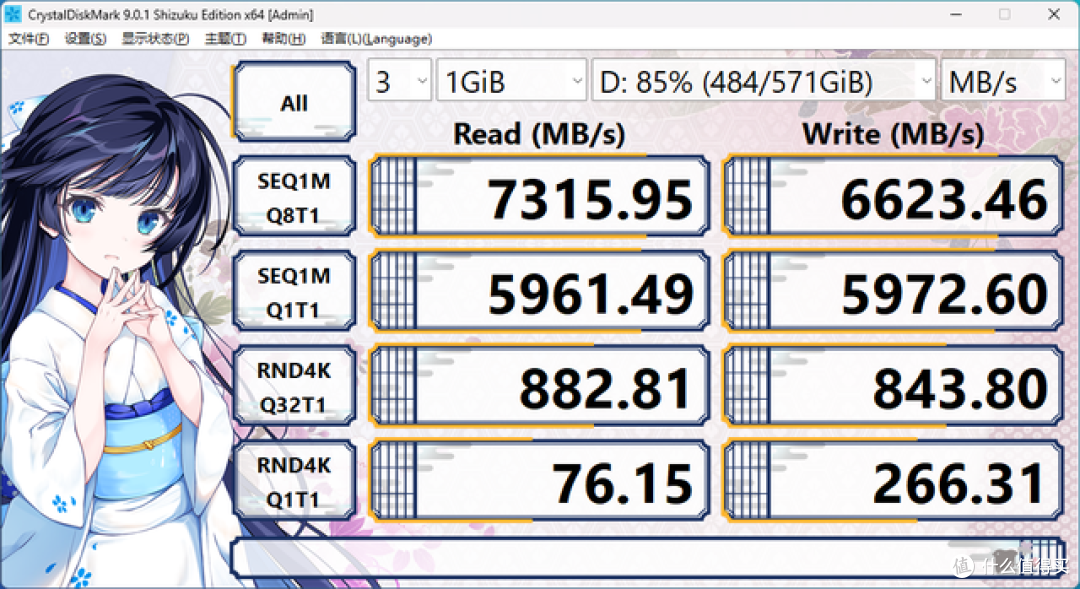Minimize the CrystalDiskMark window

click(x=956, y=14)
